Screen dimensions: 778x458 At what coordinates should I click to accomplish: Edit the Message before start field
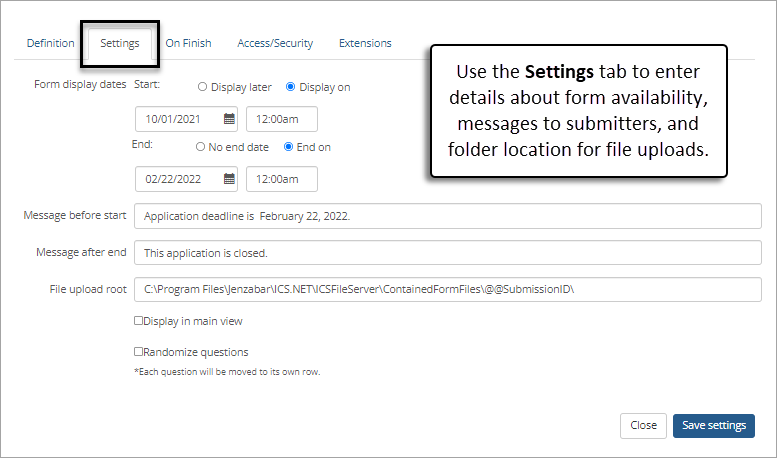tap(448, 216)
